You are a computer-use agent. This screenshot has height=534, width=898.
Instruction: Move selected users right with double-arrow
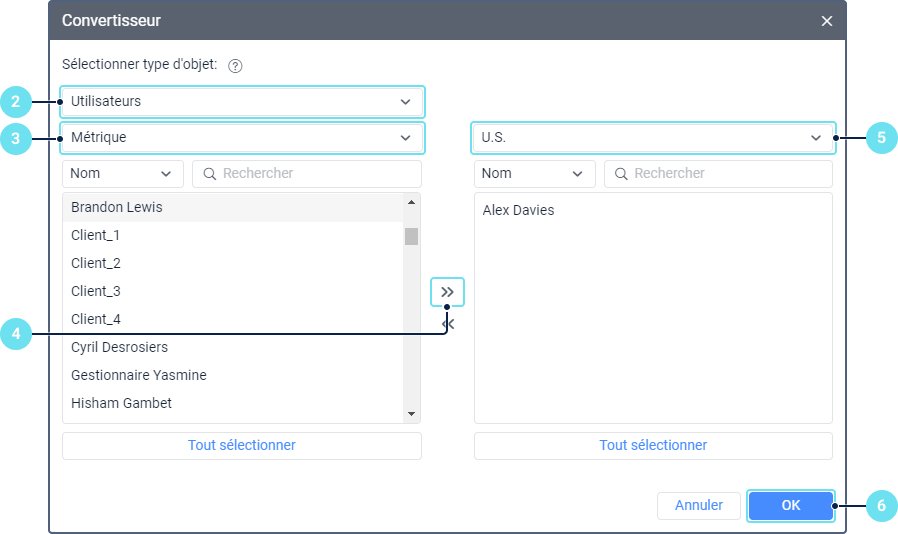click(x=447, y=292)
